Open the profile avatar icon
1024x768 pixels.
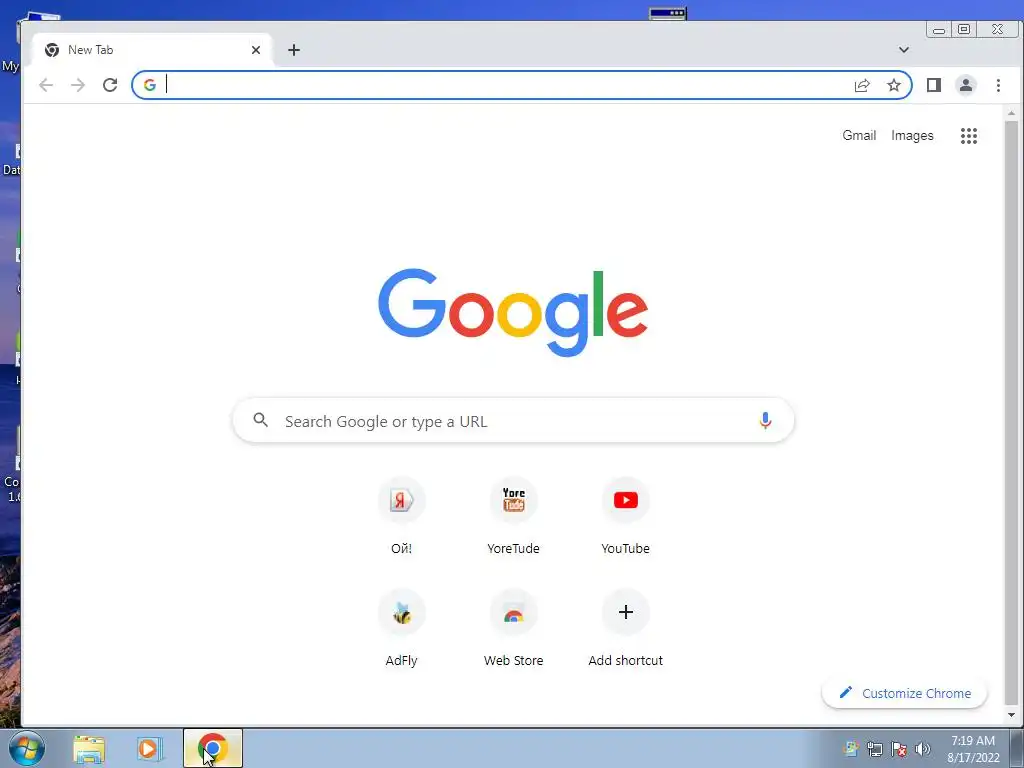(x=966, y=85)
